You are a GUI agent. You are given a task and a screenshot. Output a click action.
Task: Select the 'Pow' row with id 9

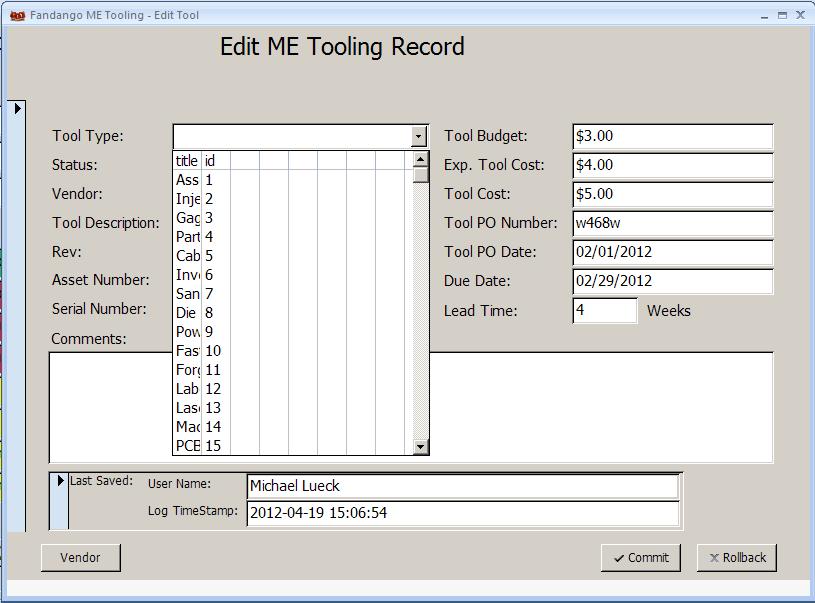(292, 332)
